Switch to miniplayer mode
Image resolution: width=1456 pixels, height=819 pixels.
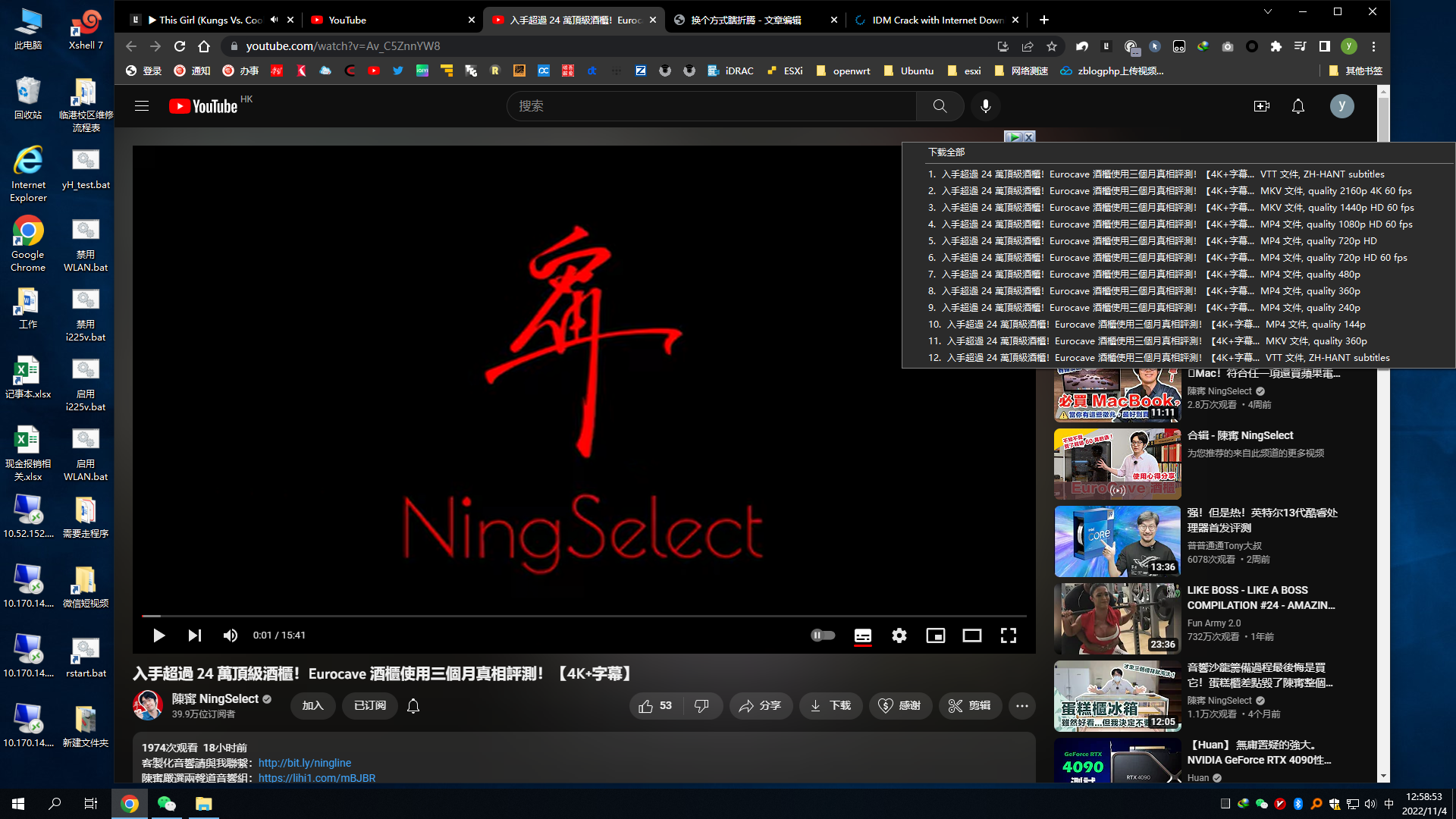(935, 635)
